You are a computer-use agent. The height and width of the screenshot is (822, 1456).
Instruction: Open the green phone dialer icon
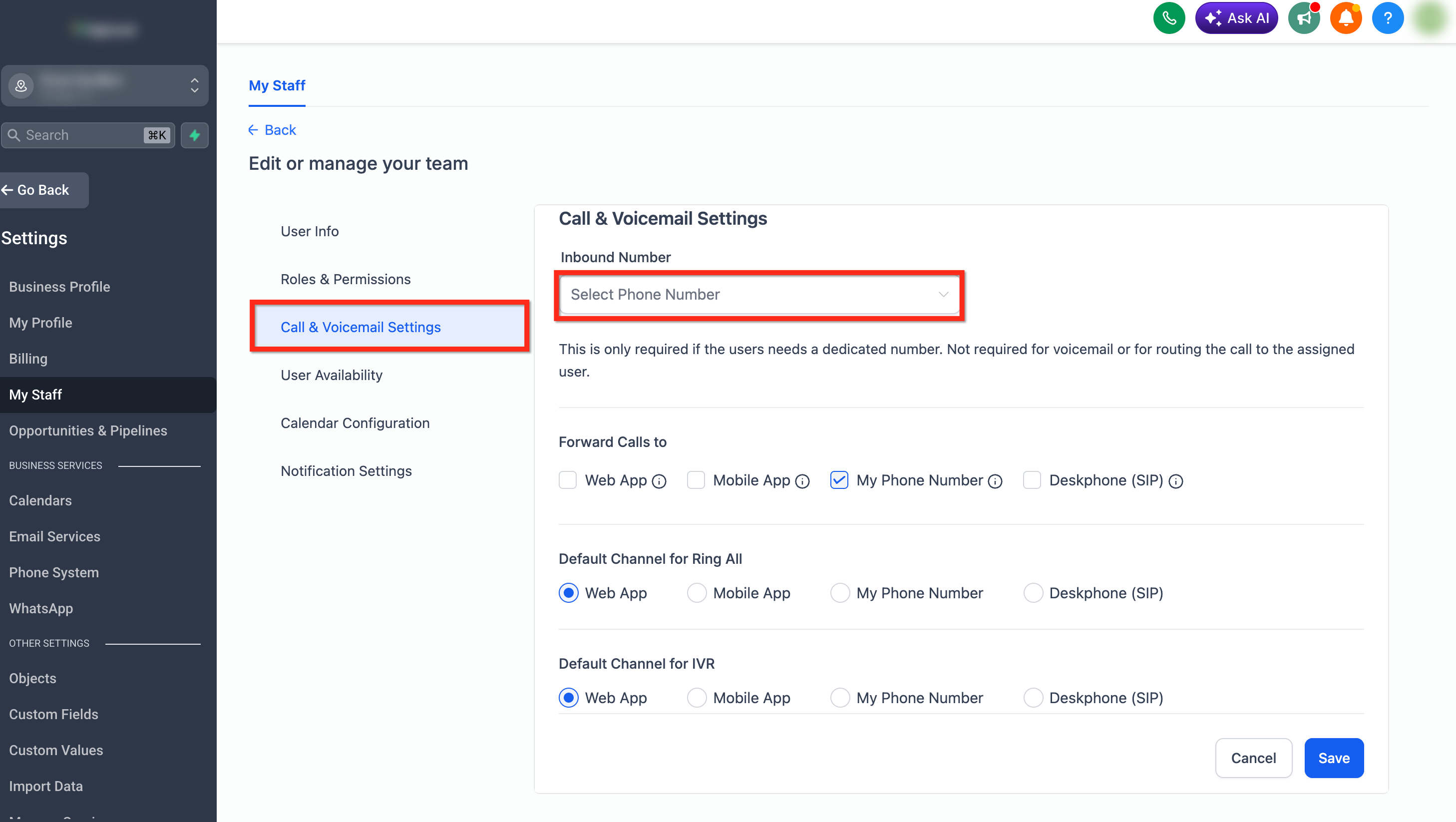[x=1169, y=18]
